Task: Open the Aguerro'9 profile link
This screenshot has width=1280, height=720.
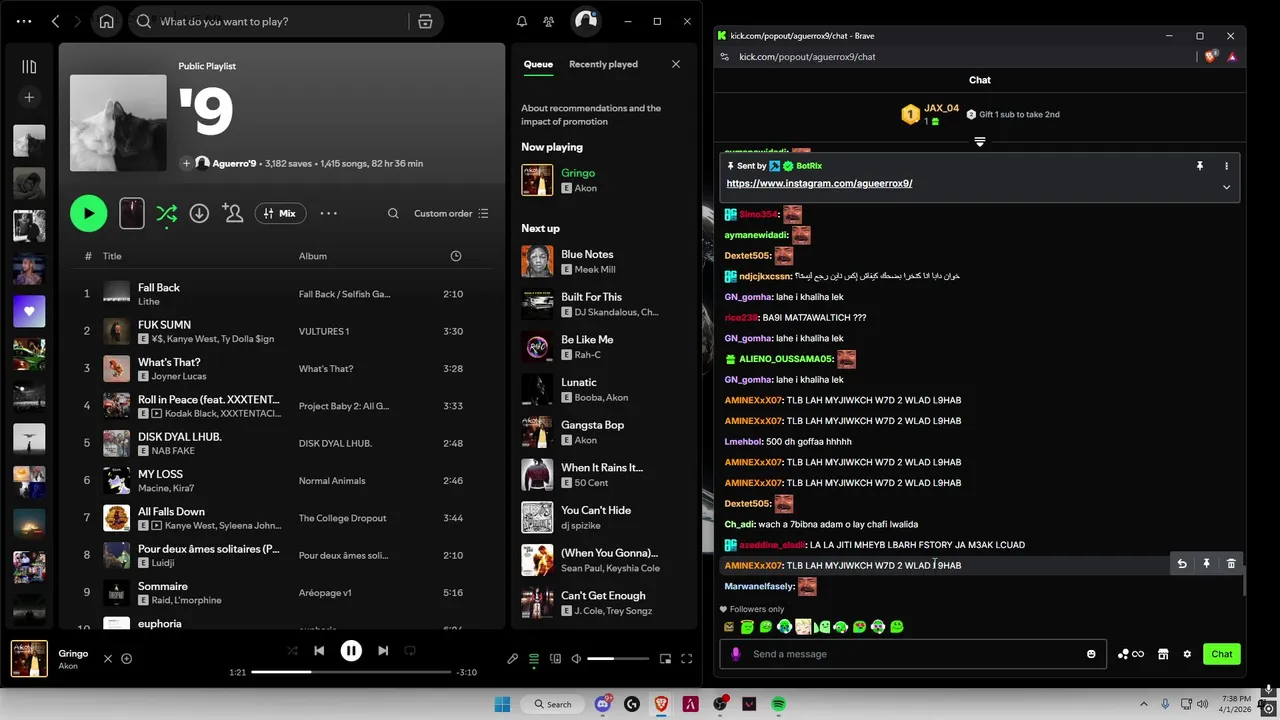Action: (x=234, y=163)
